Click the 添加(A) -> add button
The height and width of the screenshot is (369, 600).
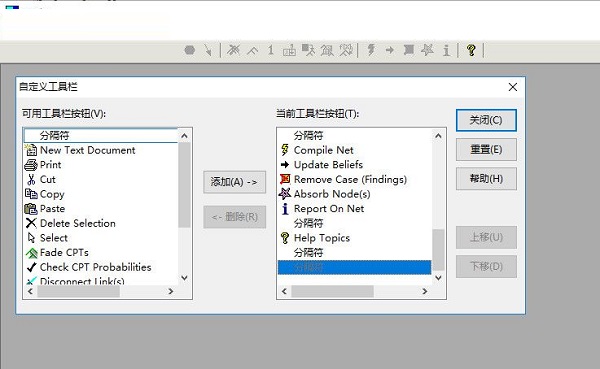click(x=235, y=182)
